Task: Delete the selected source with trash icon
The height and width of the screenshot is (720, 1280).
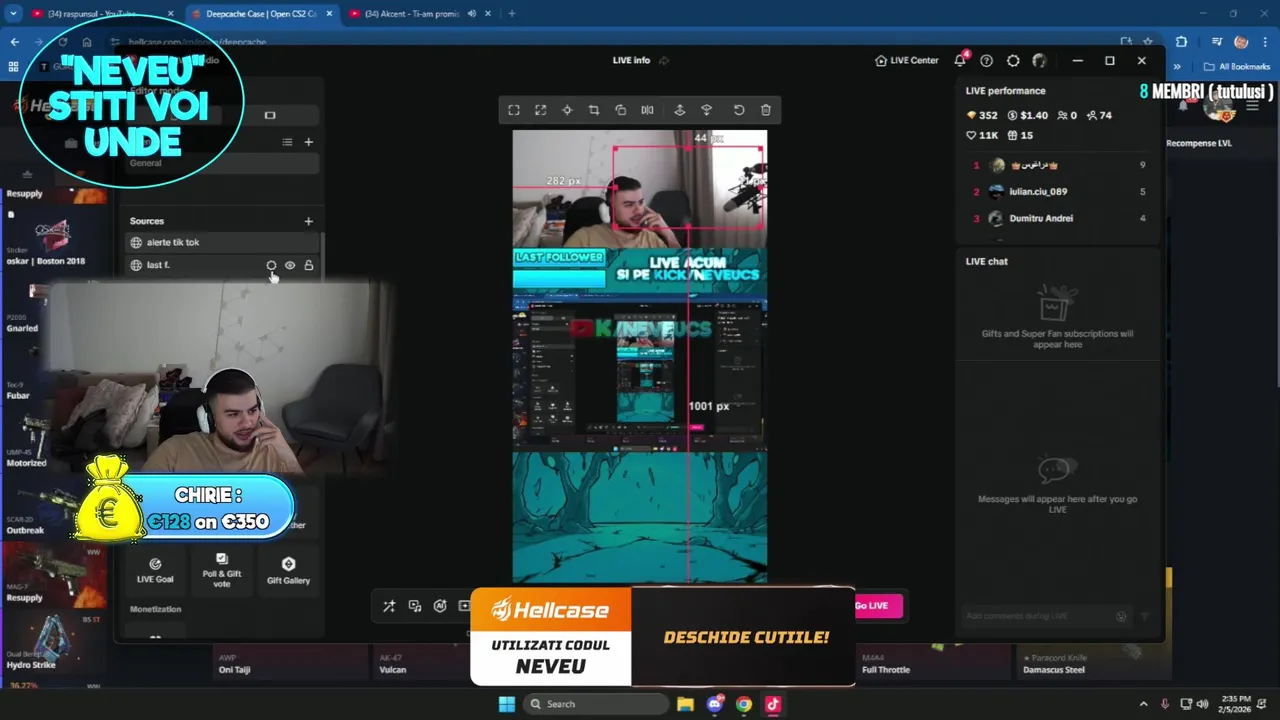Action: 766,110
